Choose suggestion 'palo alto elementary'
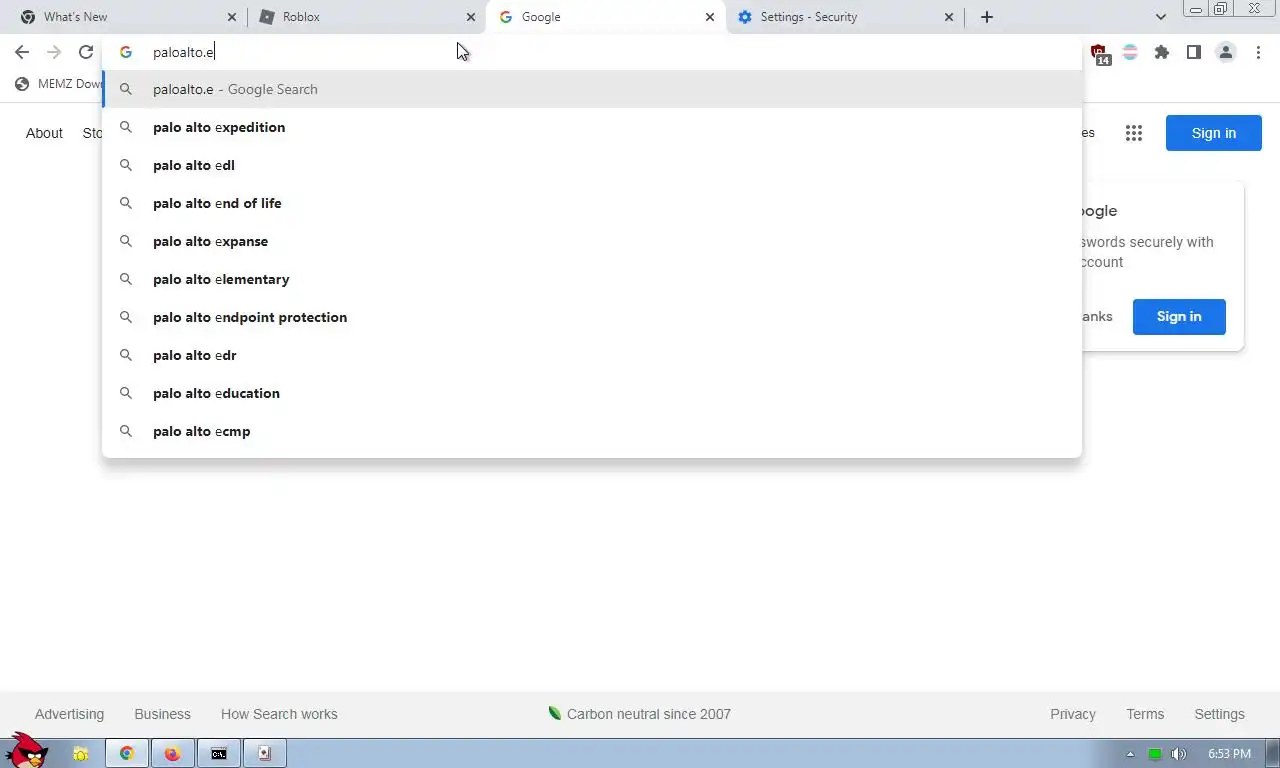The width and height of the screenshot is (1280, 768). (x=592, y=279)
